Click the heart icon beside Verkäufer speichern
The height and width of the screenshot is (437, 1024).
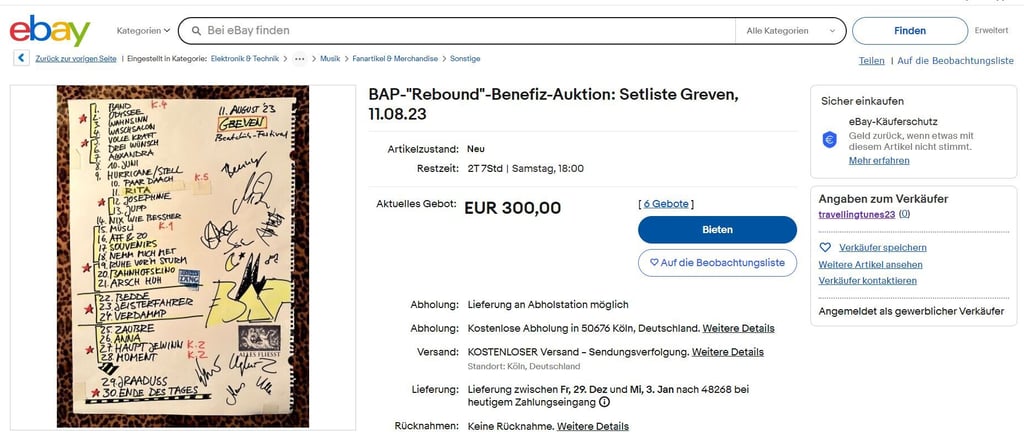pyautogui.click(x=825, y=247)
